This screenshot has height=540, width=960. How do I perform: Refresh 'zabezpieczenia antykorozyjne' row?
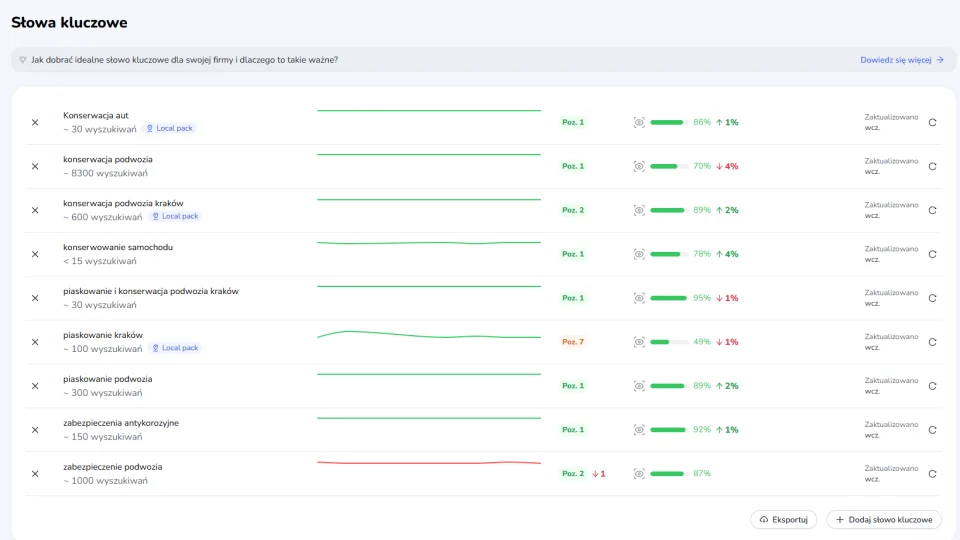(932, 430)
